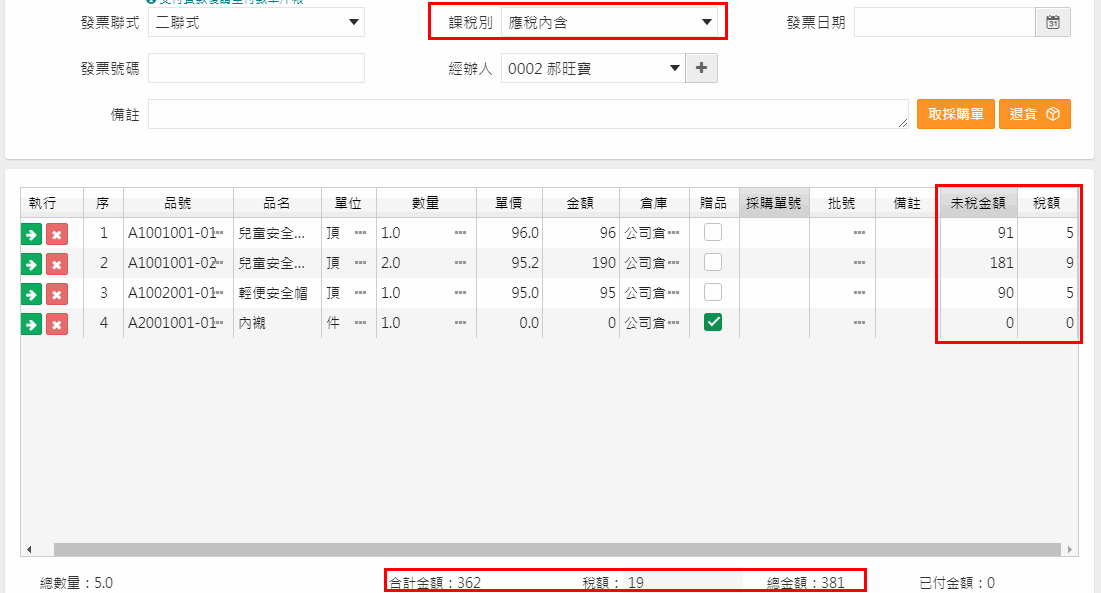Open warehouse lookup ellipsis in row 3
Image resolution: width=1101 pixels, height=593 pixels.
[x=673, y=293]
